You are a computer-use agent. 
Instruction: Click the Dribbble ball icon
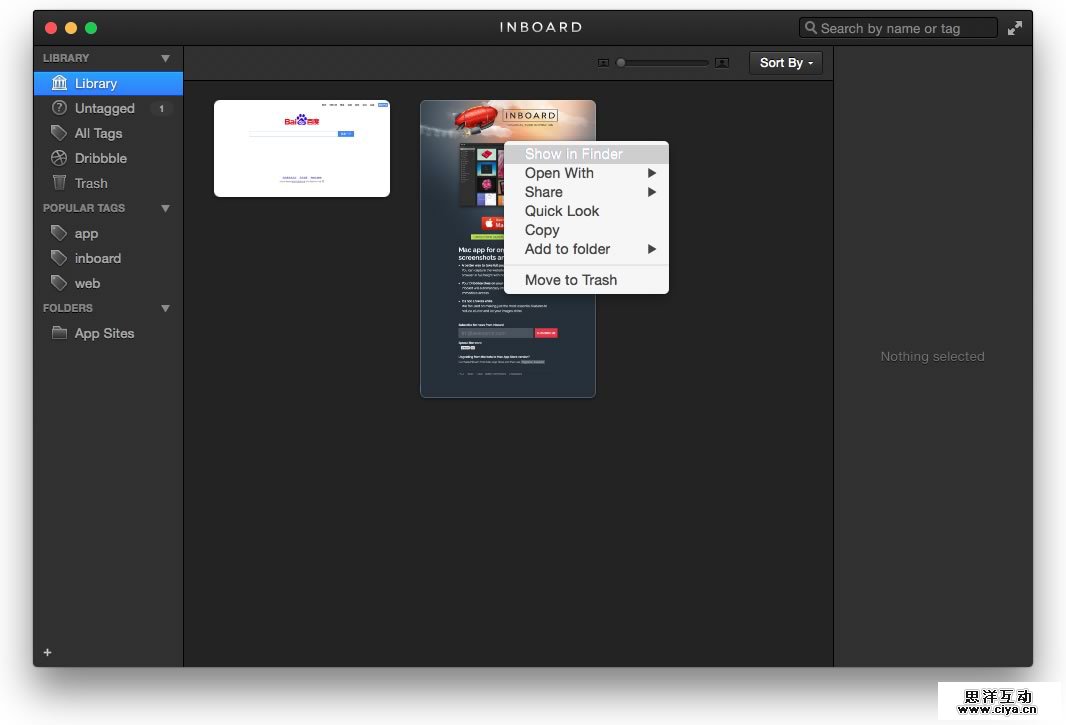click(x=59, y=158)
